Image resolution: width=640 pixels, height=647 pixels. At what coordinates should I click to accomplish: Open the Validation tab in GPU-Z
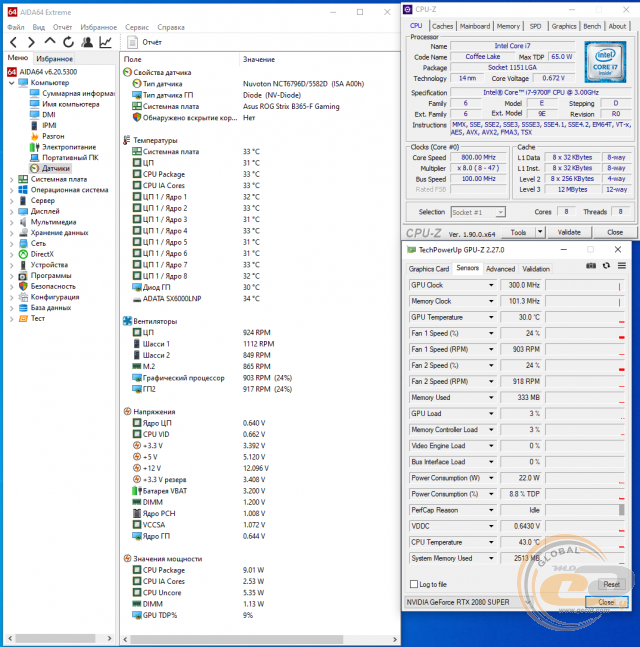[536, 269]
